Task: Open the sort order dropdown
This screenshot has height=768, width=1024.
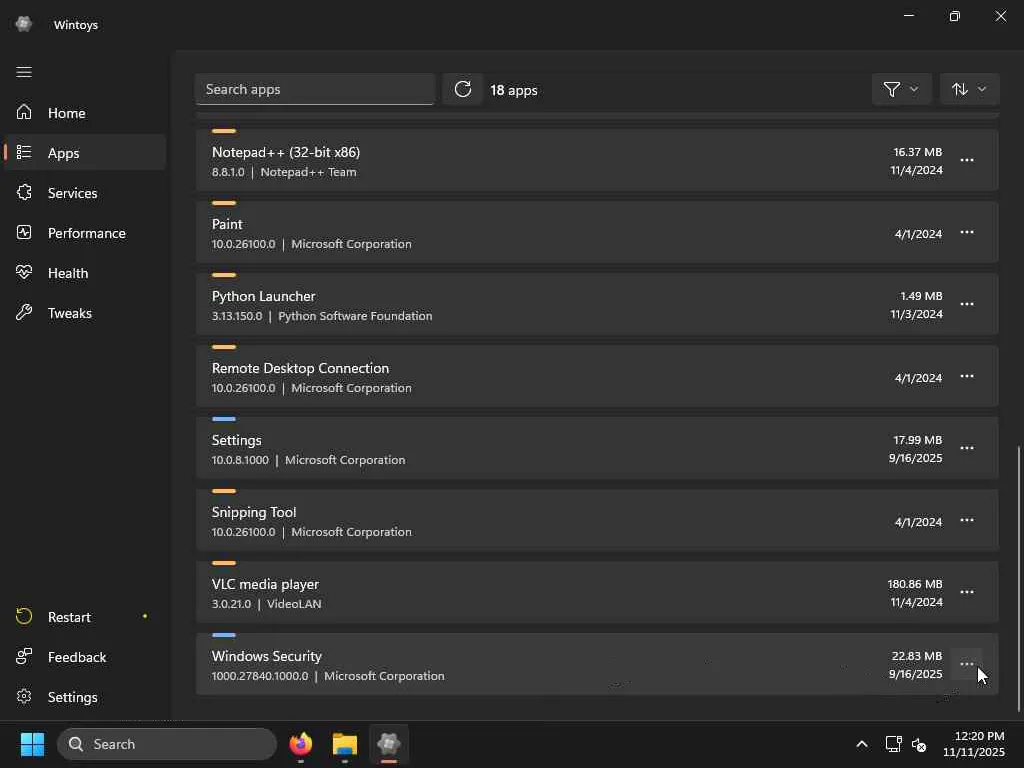Action: [x=969, y=89]
